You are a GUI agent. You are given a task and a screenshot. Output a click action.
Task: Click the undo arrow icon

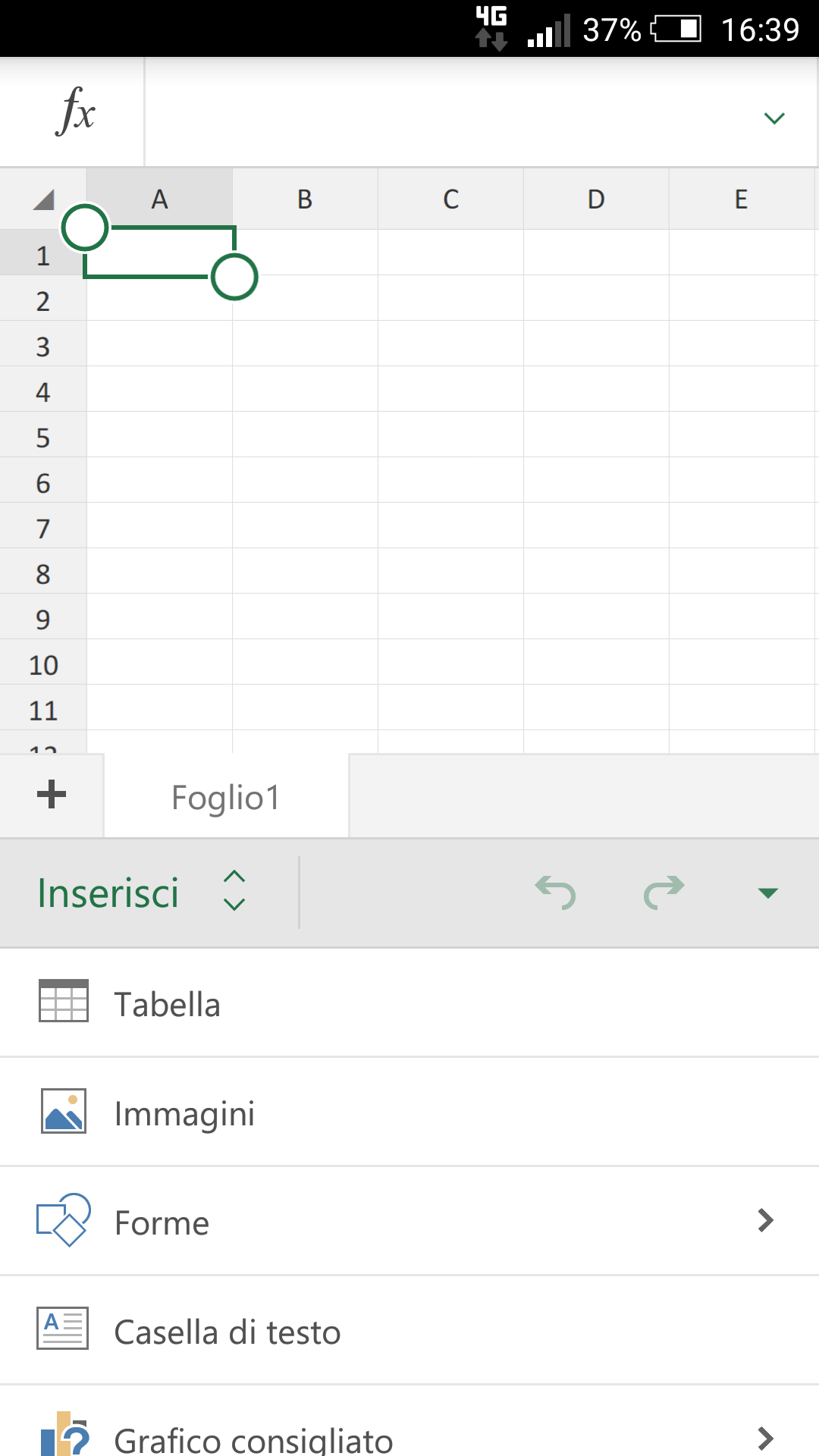pos(556,892)
